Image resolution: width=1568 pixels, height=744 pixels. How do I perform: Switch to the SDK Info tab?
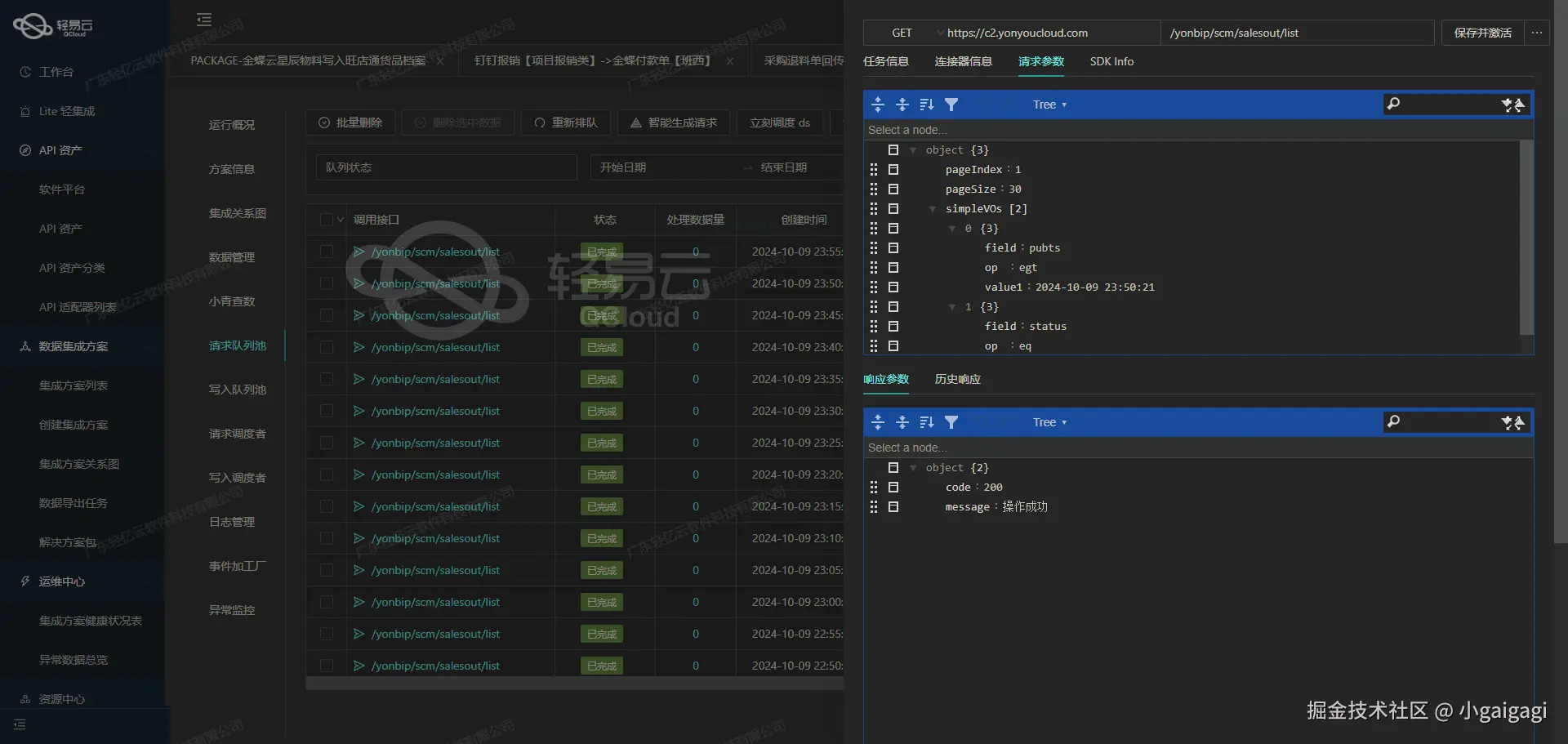pyautogui.click(x=1111, y=61)
